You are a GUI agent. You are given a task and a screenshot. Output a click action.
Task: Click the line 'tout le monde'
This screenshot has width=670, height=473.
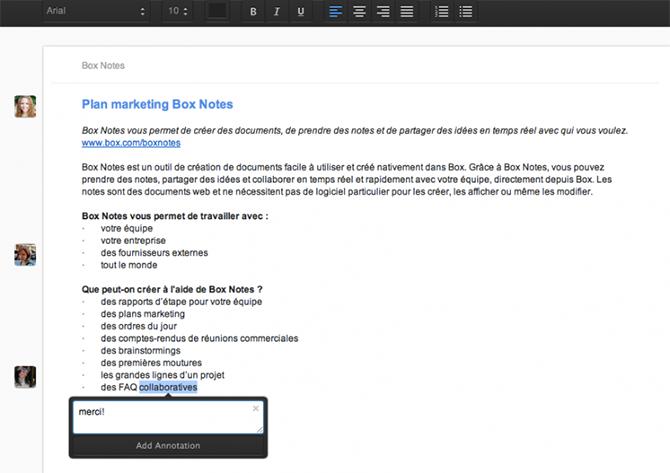click(x=129, y=265)
